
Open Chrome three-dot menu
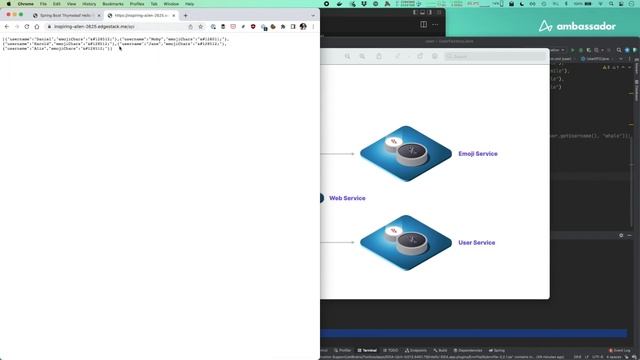pos(313,27)
